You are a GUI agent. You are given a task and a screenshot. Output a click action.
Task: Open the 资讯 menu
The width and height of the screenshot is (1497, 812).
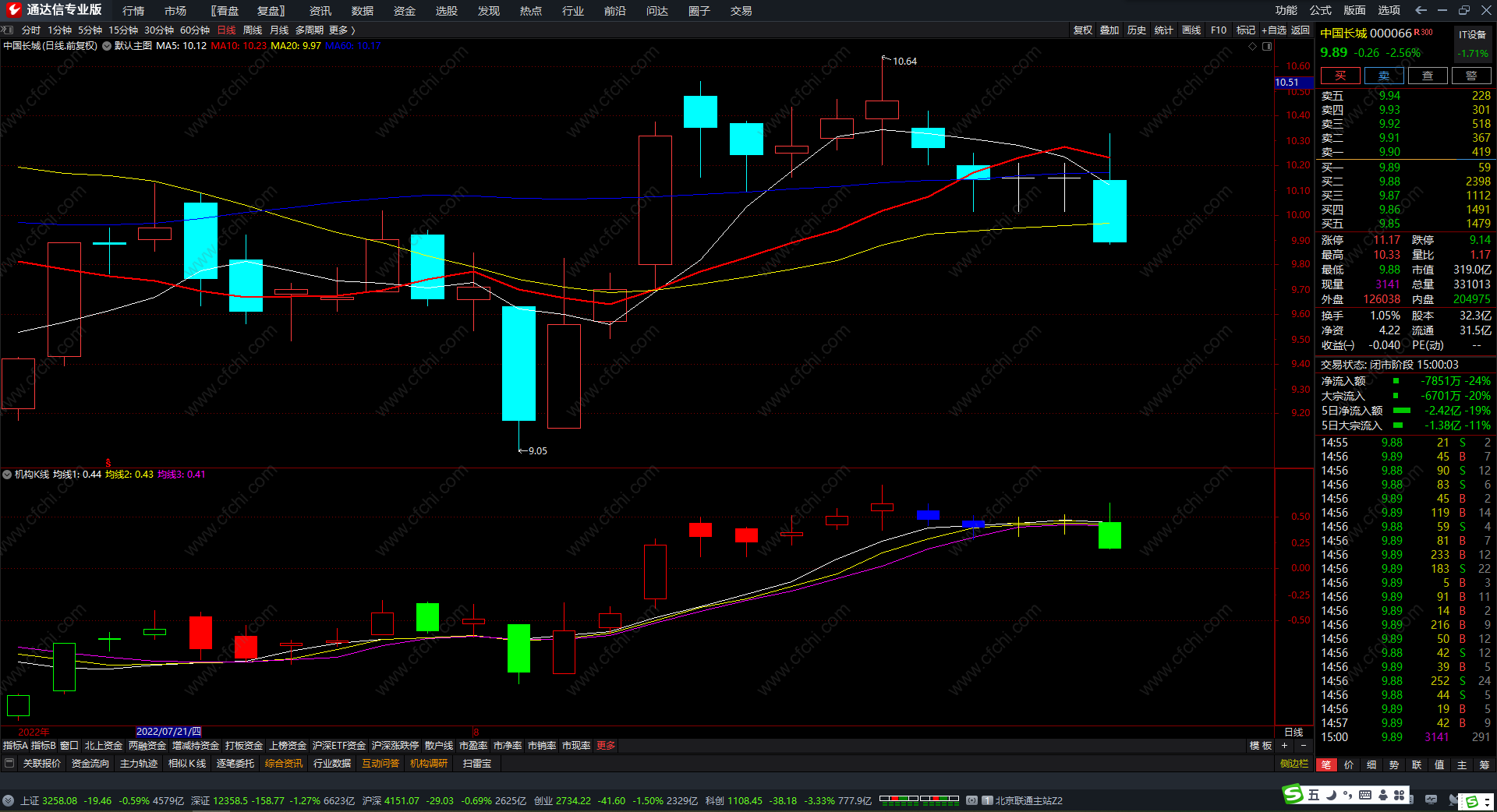(x=320, y=11)
